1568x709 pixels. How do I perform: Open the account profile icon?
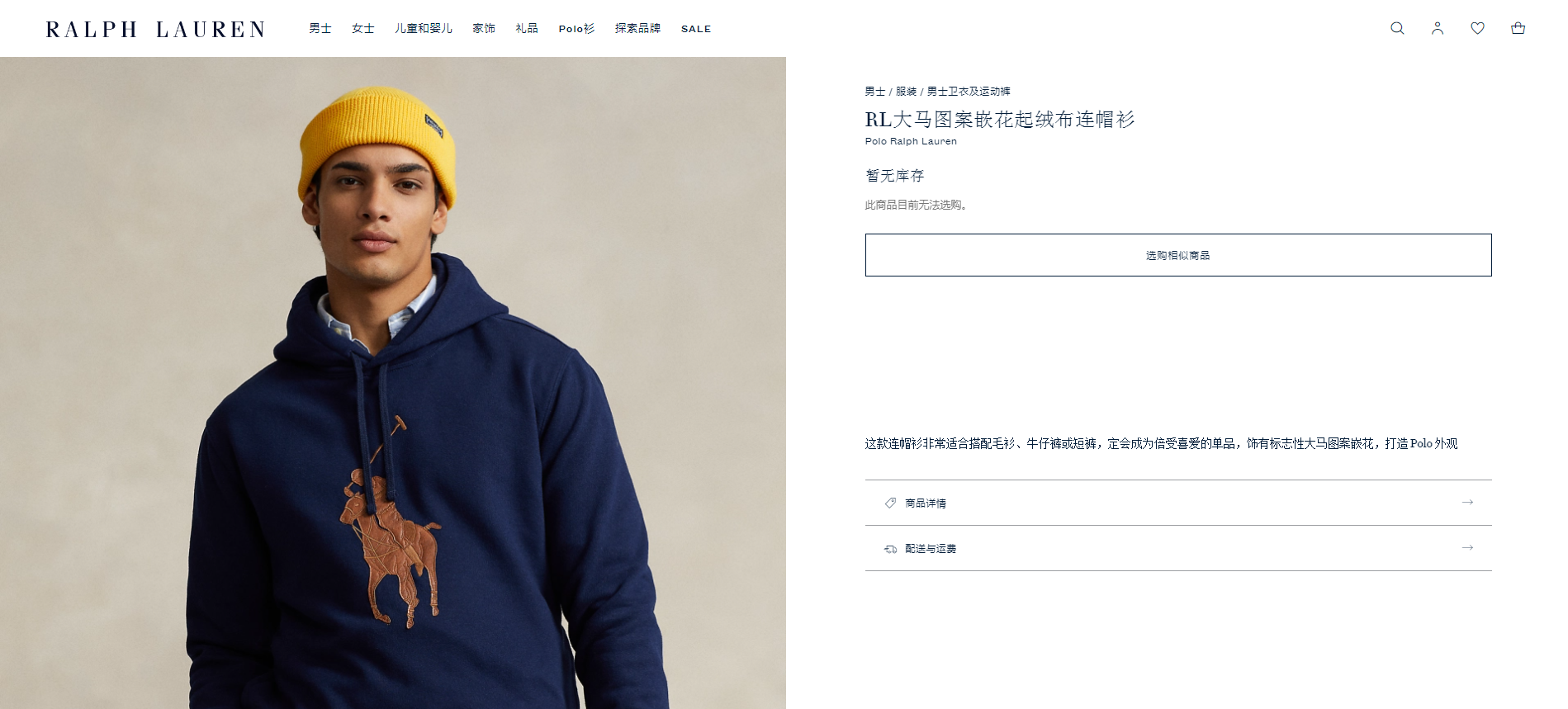click(x=1438, y=28)
